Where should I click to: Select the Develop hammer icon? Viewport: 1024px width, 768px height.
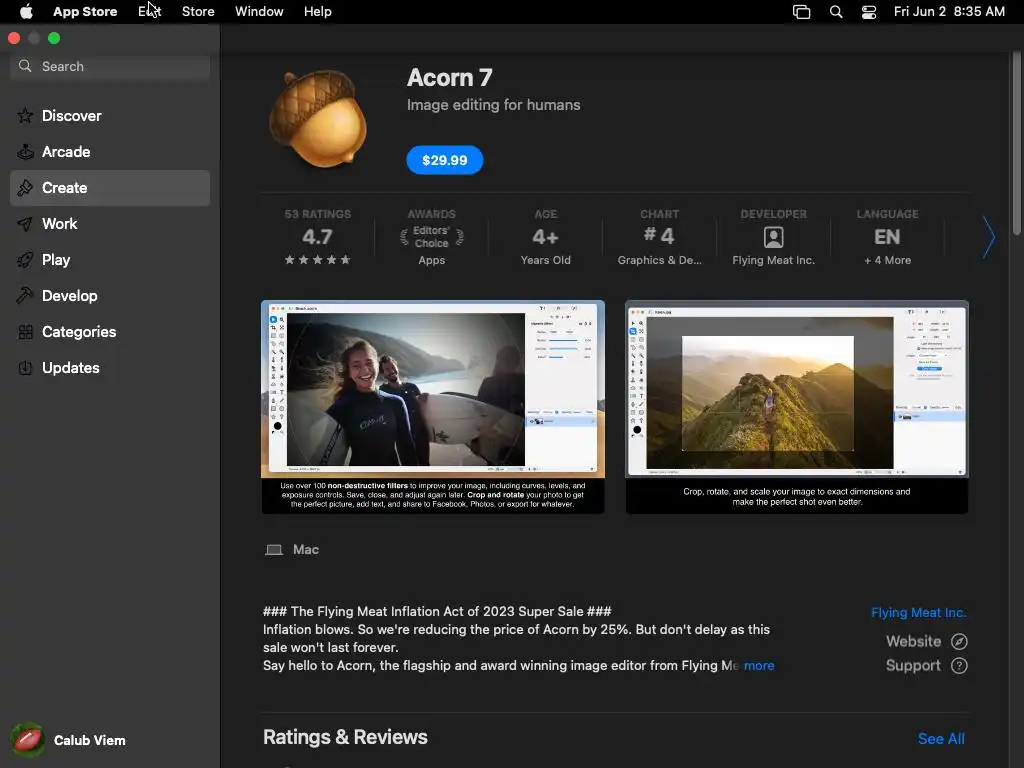point(25,296)
